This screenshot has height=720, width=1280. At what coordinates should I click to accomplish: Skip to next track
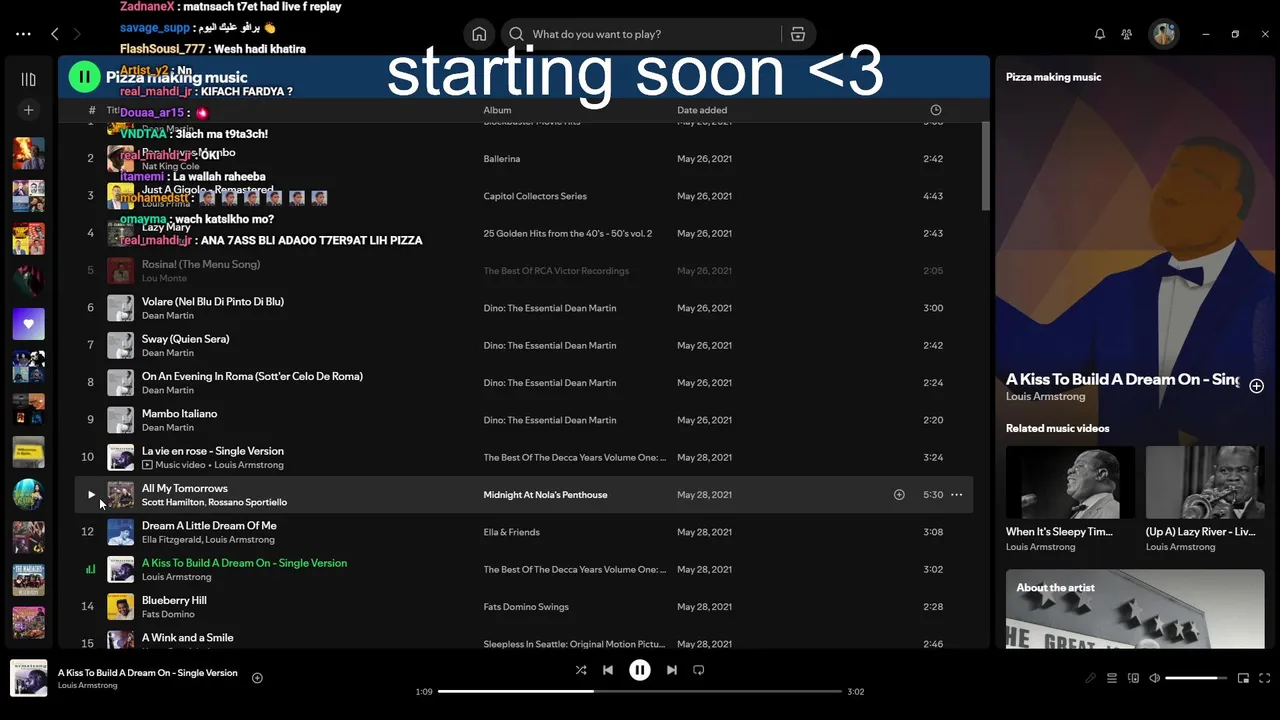coord(672,670)
